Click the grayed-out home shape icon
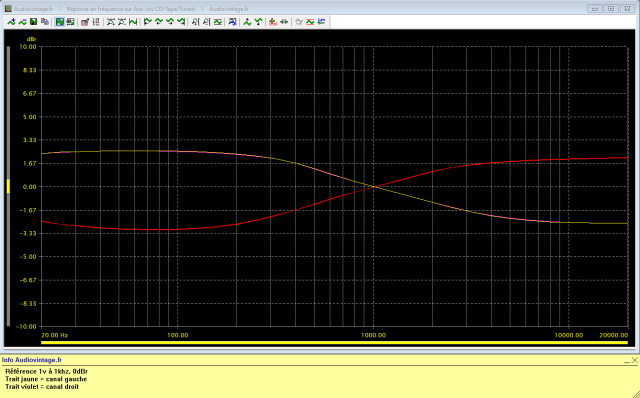Image resolution: width=640 pixels, height=398 pixels. [x=299, y=22]
